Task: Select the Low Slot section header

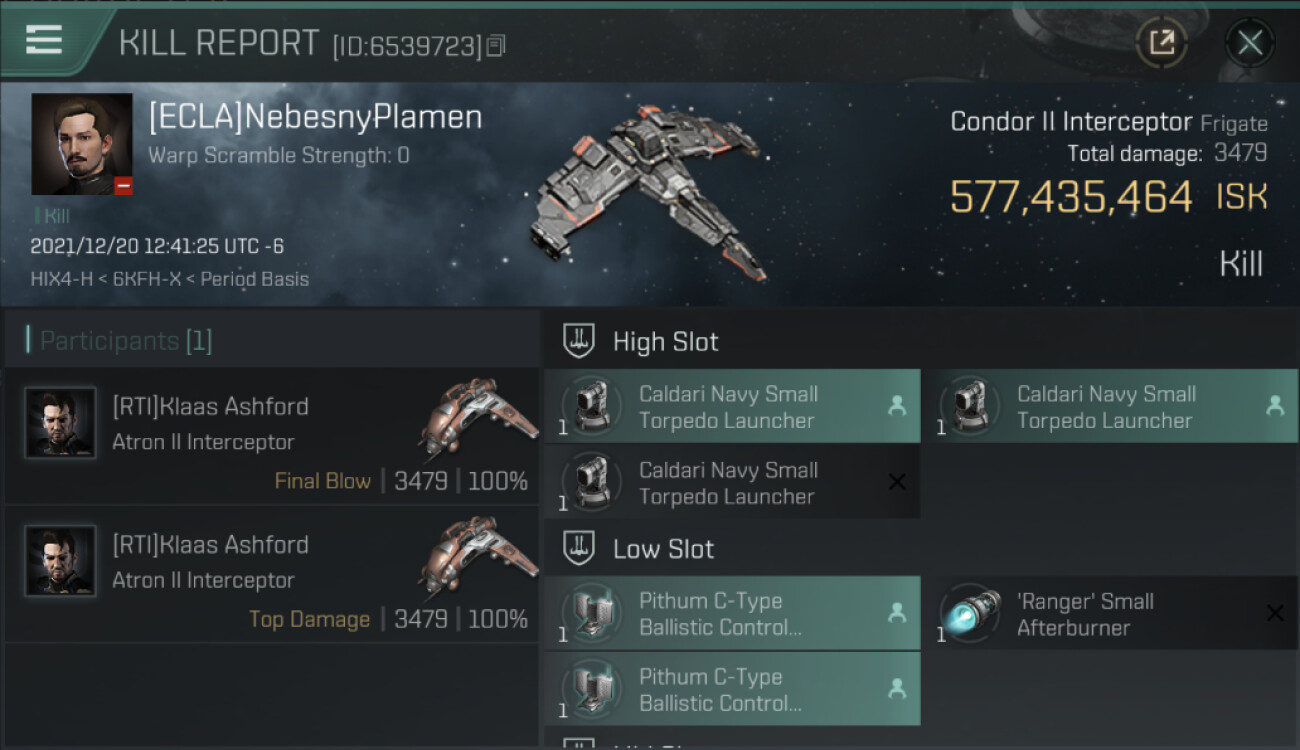Action: pos(663,549)
